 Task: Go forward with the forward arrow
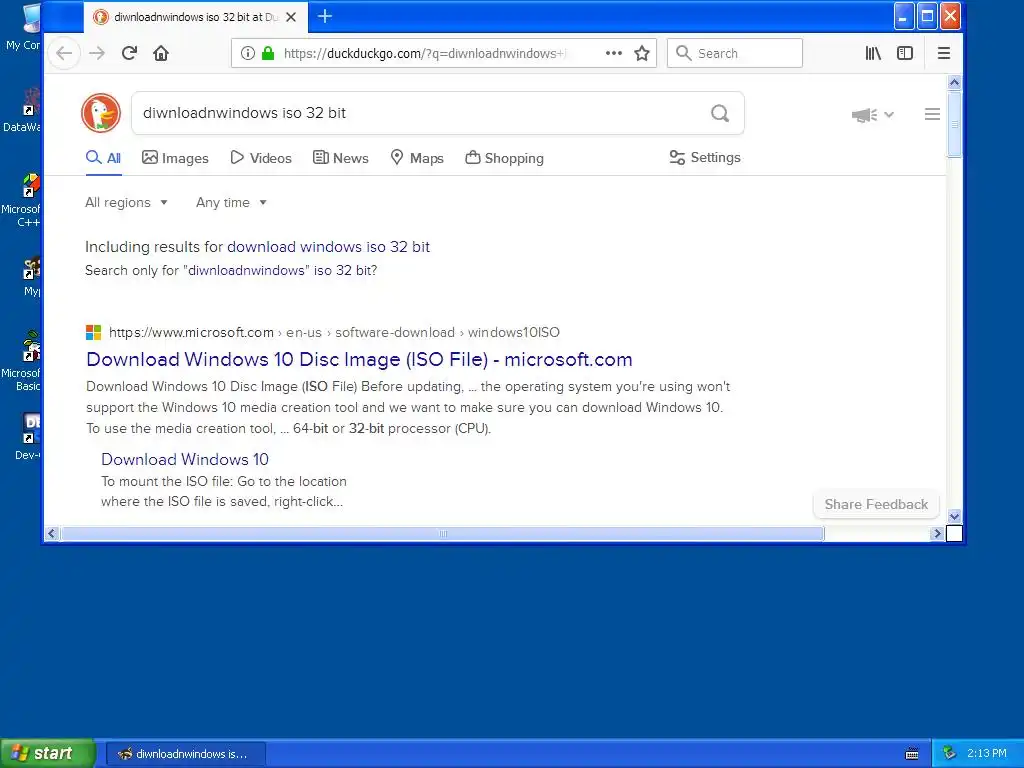coord(97,53)
